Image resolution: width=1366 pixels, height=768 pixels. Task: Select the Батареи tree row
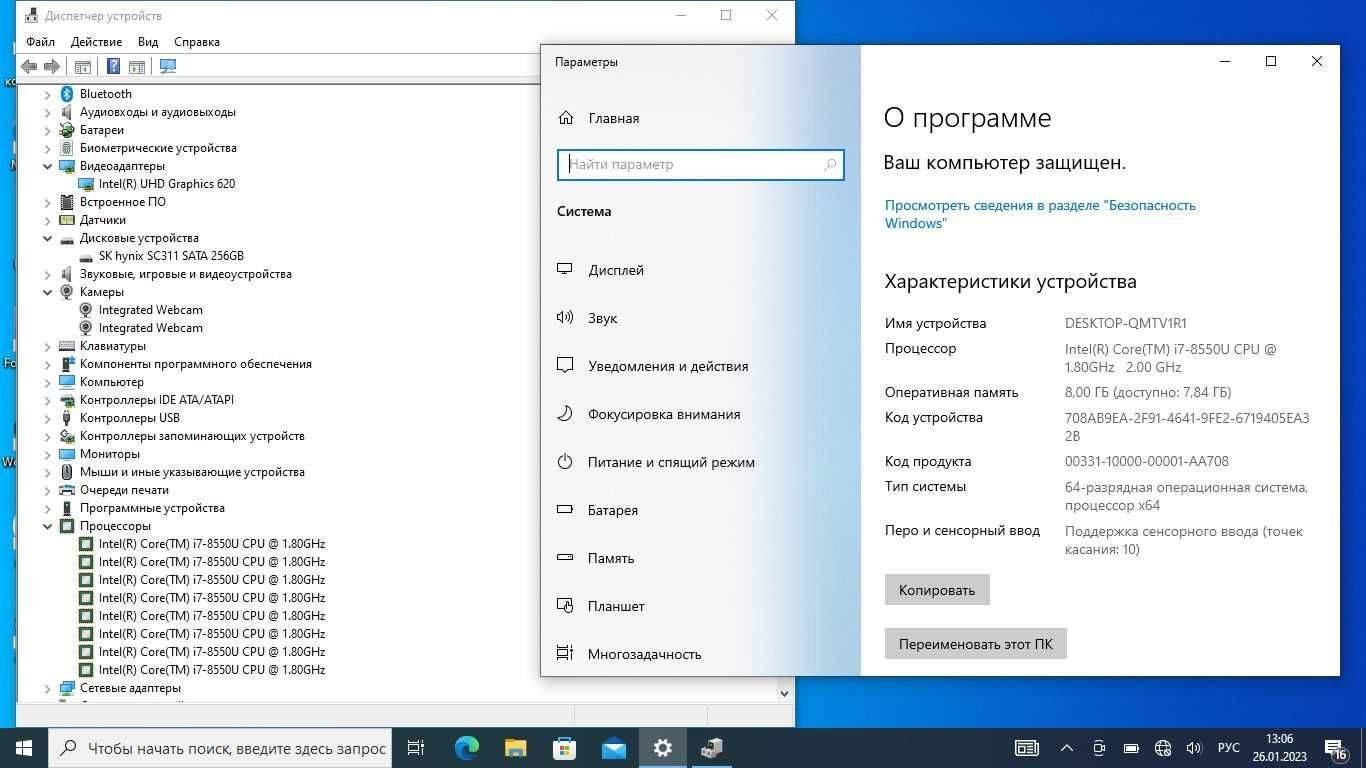coord(102,130)
